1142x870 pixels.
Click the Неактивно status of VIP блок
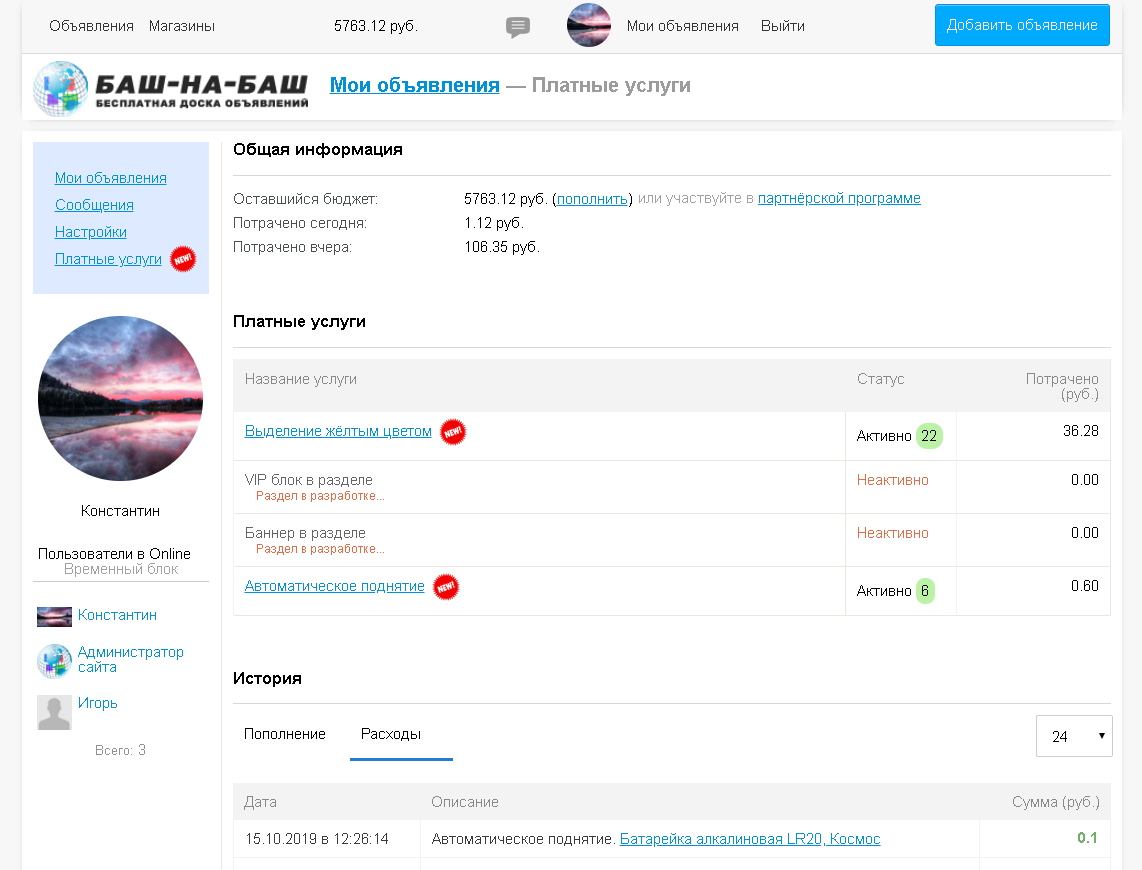(892, 480)
